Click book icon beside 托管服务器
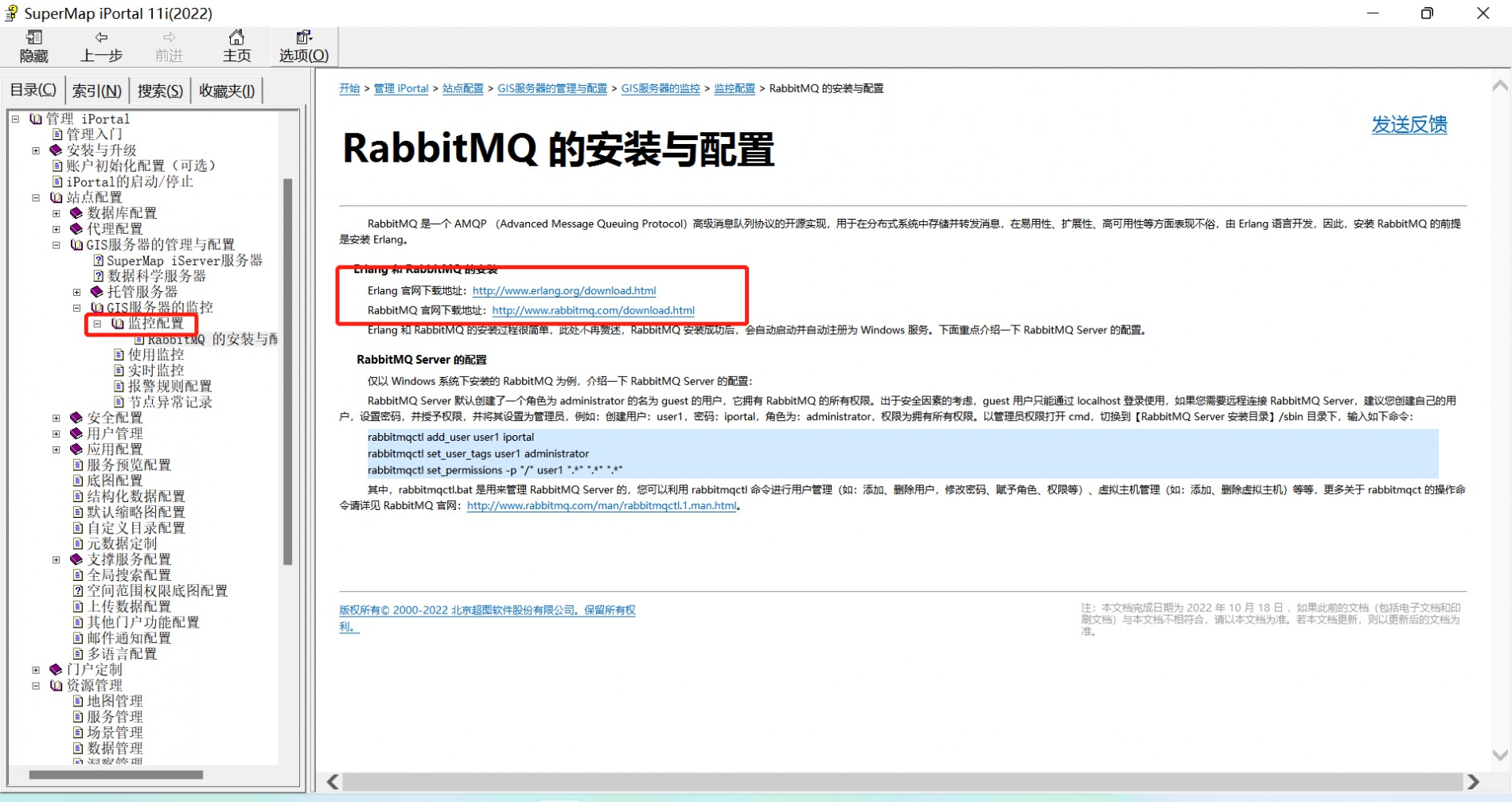Image resolution: width=1512 pixels, height=802 pixels. click(97, 292)
